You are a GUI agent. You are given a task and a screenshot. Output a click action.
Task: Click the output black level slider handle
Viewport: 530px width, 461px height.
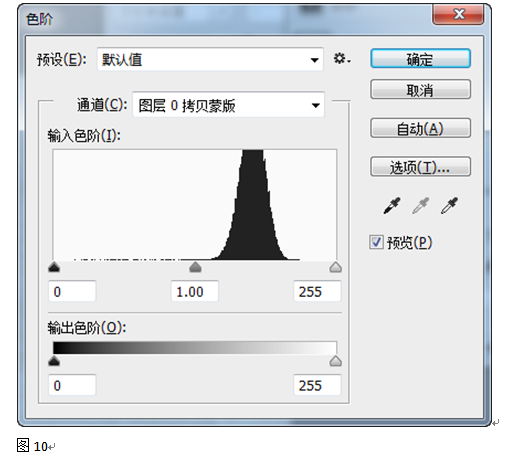(54, 361)
